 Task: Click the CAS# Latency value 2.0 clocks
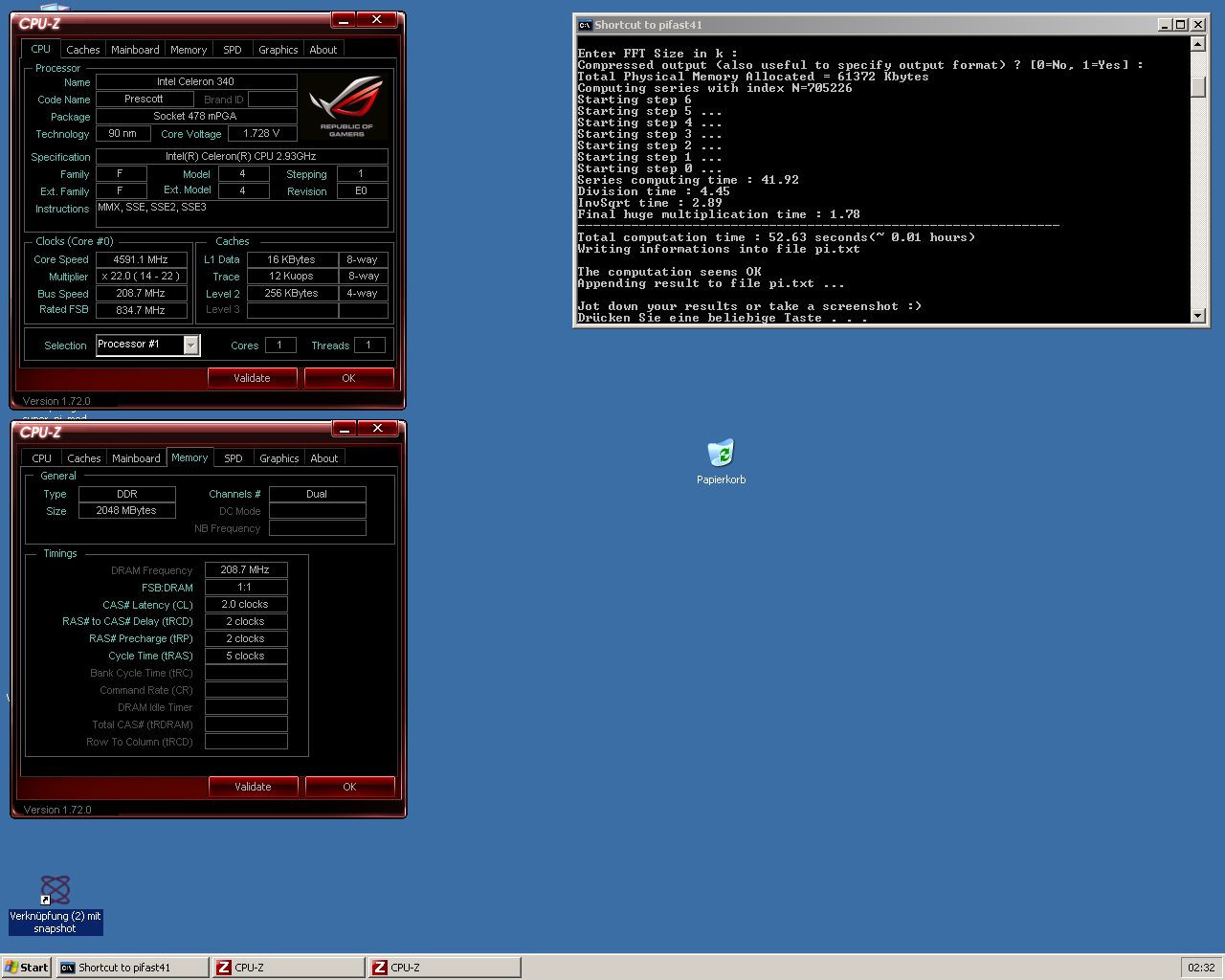click(246, 604)
